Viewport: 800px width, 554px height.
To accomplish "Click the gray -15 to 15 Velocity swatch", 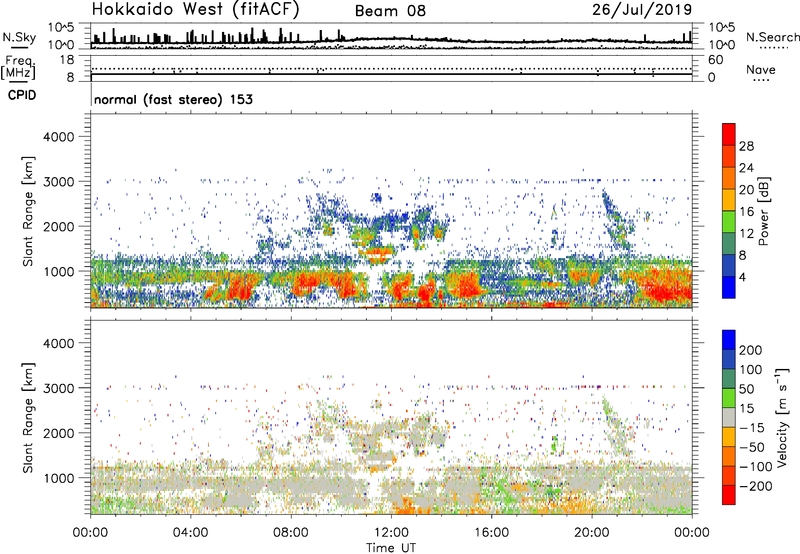I will click(729, 417).
